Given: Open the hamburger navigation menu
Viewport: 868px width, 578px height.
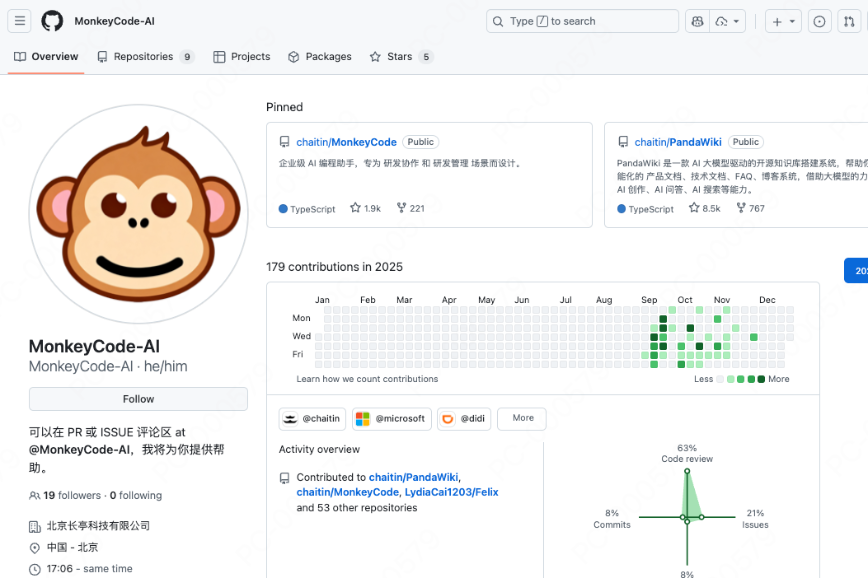Looking at the screenshot, I should click(19, 21).
